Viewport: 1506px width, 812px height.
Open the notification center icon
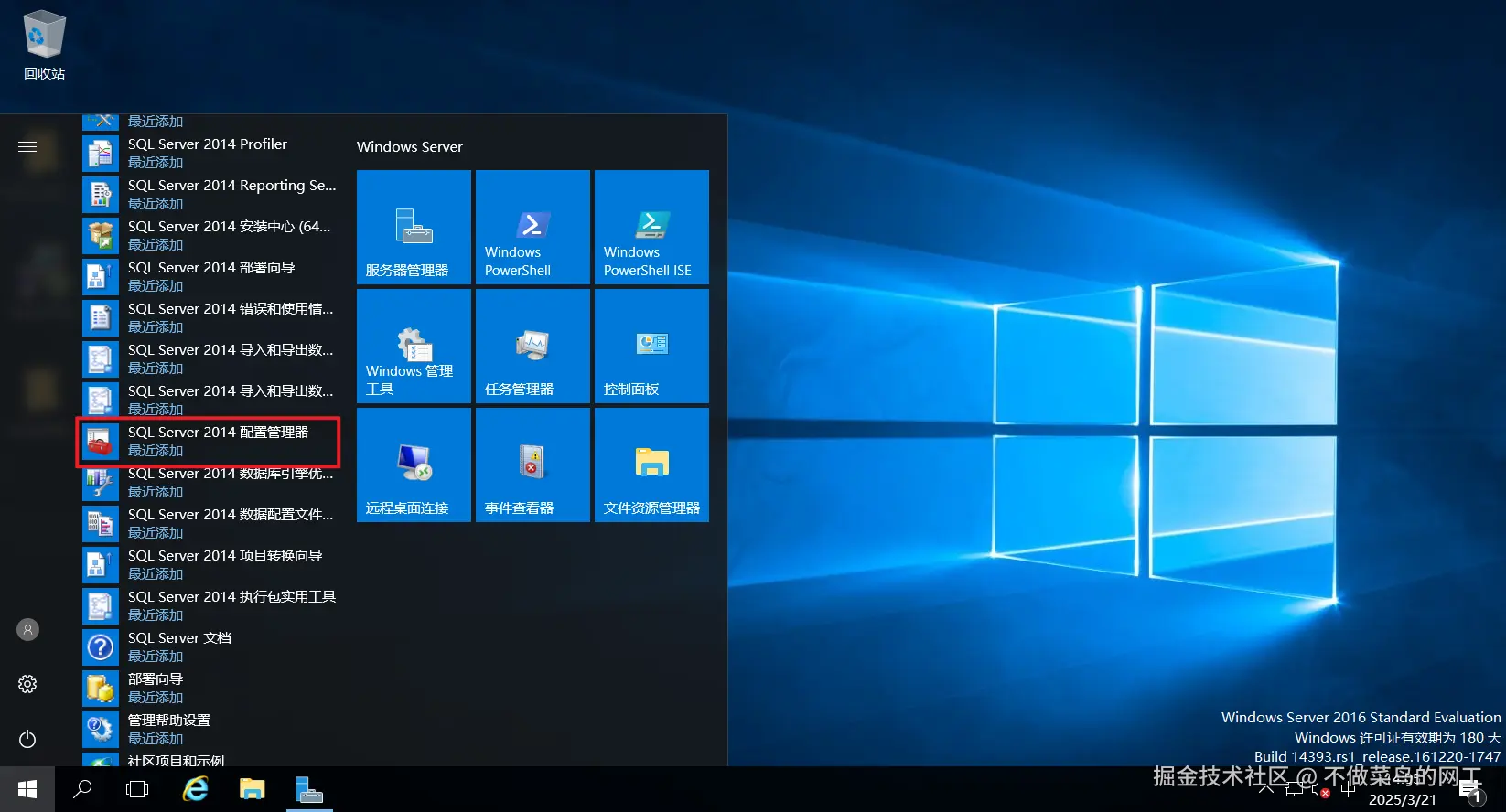tap(1471, 791)
